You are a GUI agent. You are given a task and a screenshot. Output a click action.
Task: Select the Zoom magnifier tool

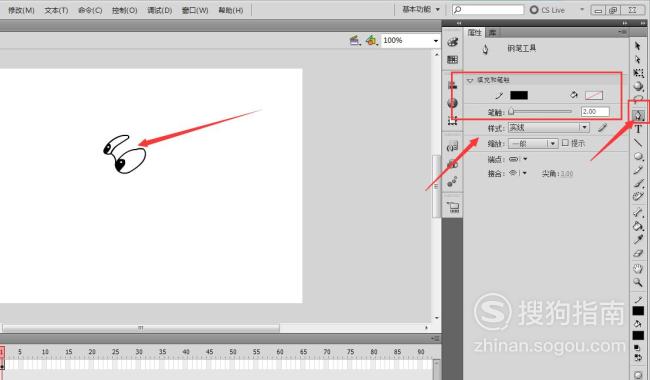click(638, 283)
